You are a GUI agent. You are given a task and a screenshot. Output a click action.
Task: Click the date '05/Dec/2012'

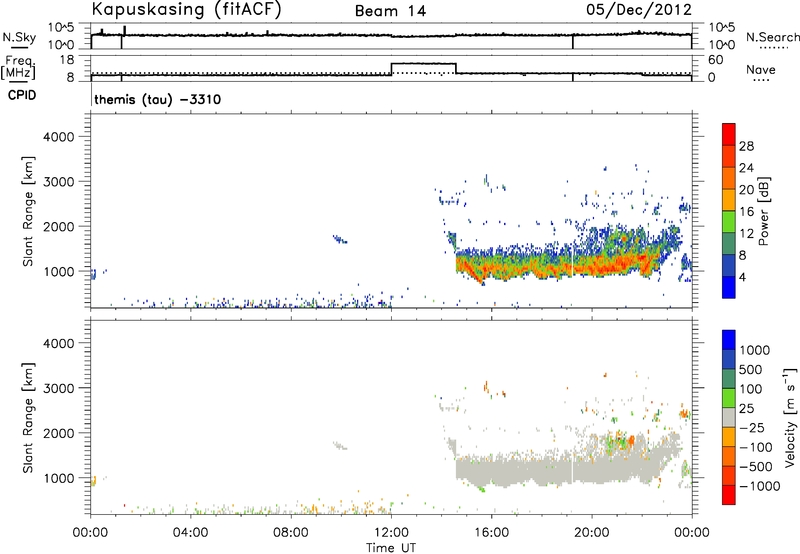point(639,9)
